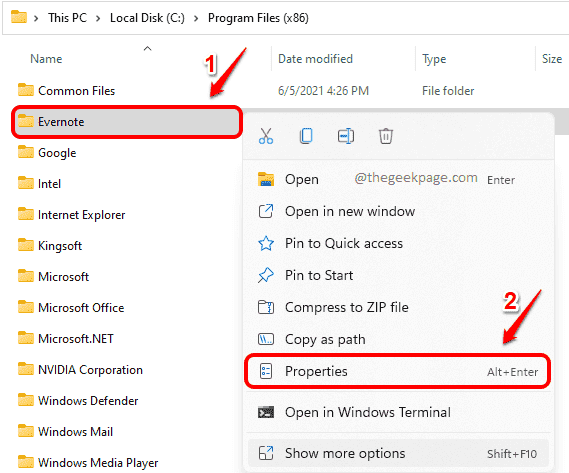Screen dimensions: 569x473
Task: Click the Copy icon in context menu
Action: pyautogui.click(x=306, y=136)
